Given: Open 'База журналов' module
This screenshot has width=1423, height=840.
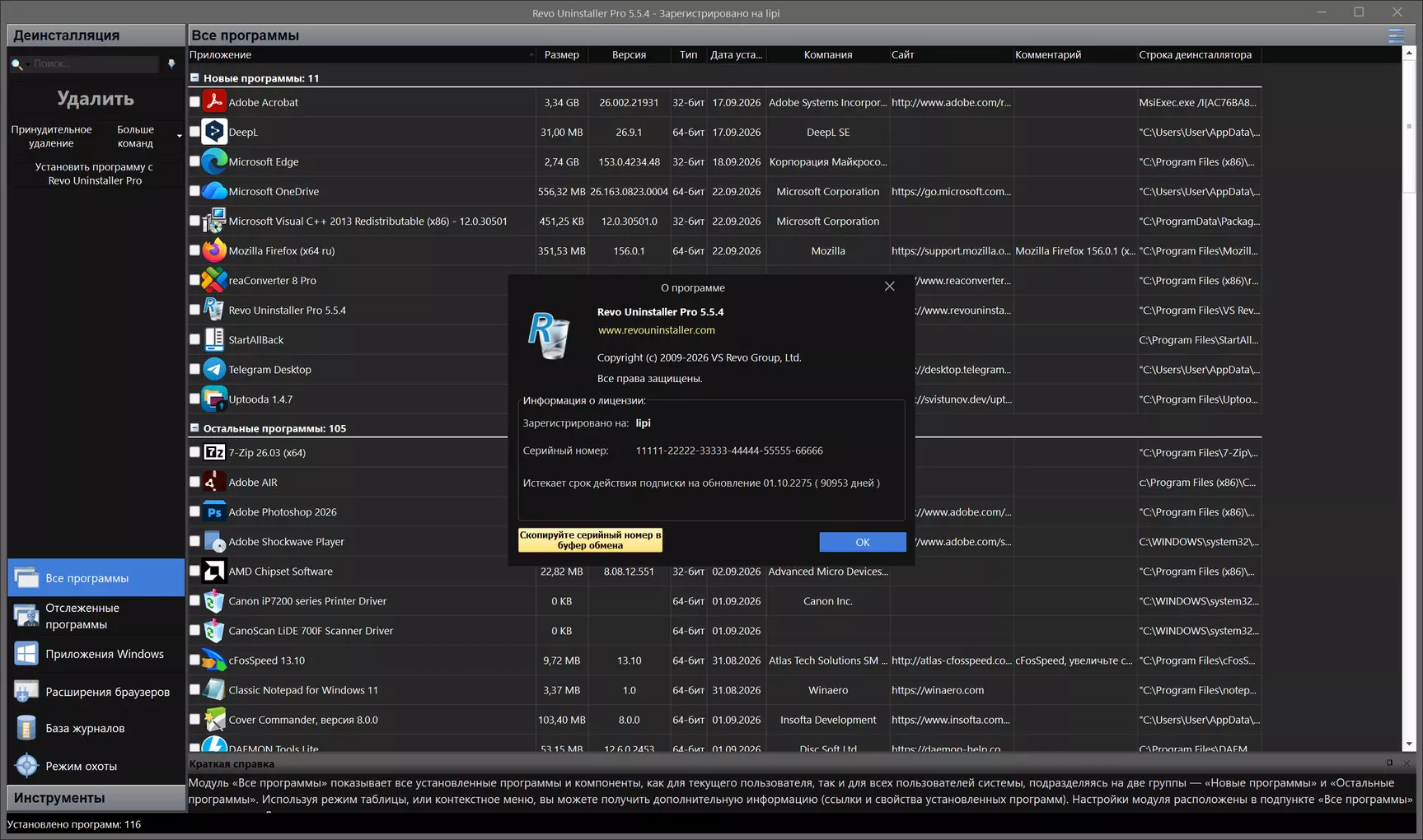Looking at the screenshot, I should (x=96, y=728).
